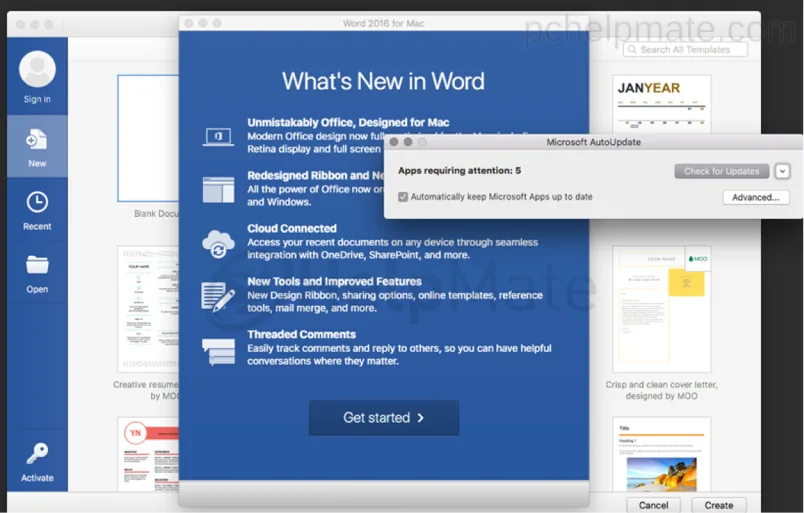Click the laptop icon beside Unmistakably Office
Viewport: 804px width, 513px height.
coord(218,136)
